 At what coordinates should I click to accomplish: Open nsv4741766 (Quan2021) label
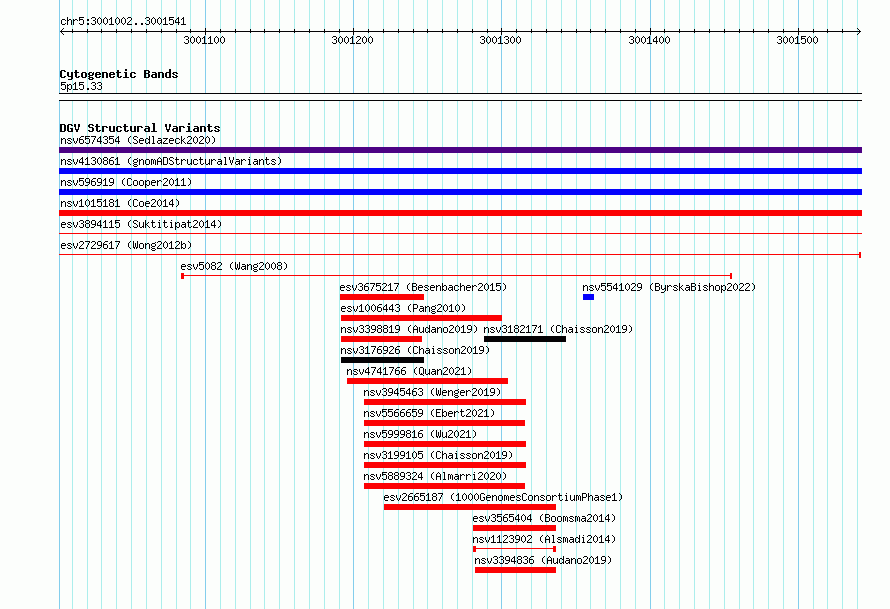point(409,371)
